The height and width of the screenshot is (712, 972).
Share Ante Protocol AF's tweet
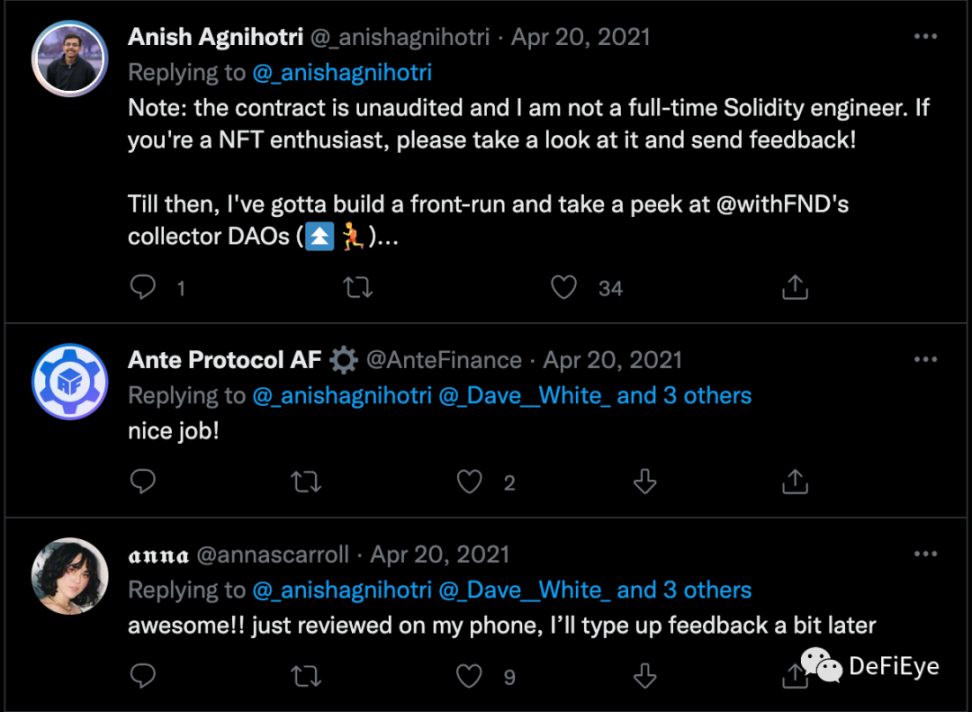(794, 482)
